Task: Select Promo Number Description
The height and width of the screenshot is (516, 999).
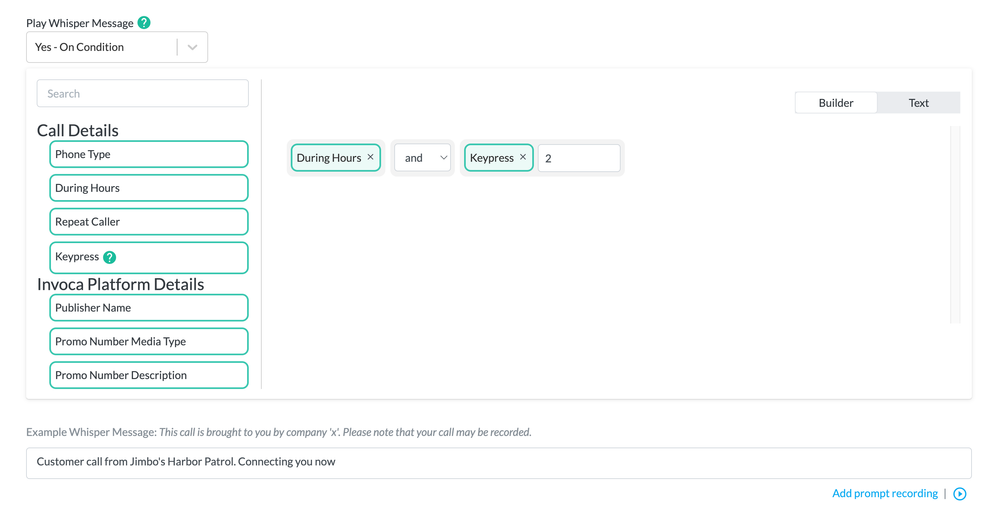Action: 148,375
